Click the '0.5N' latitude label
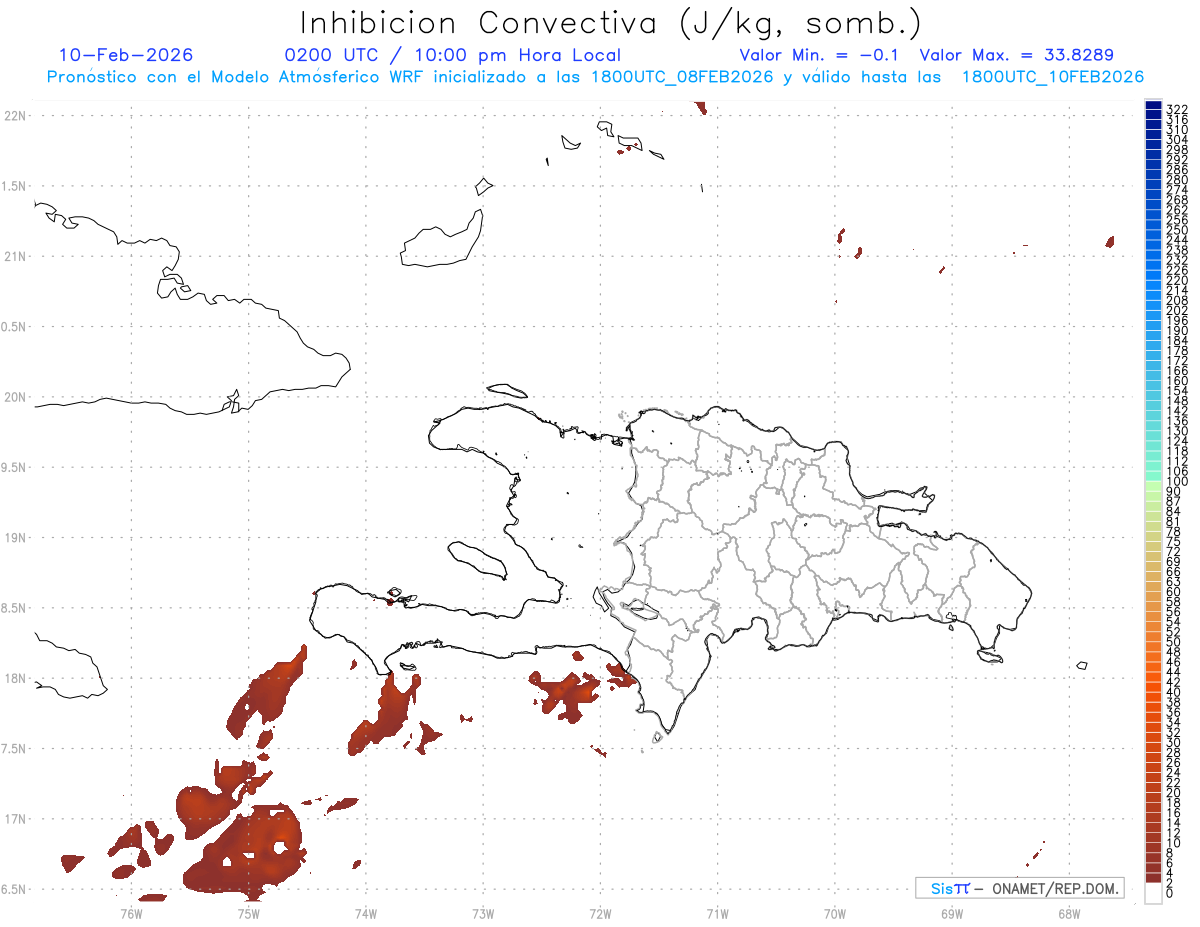 14,327
